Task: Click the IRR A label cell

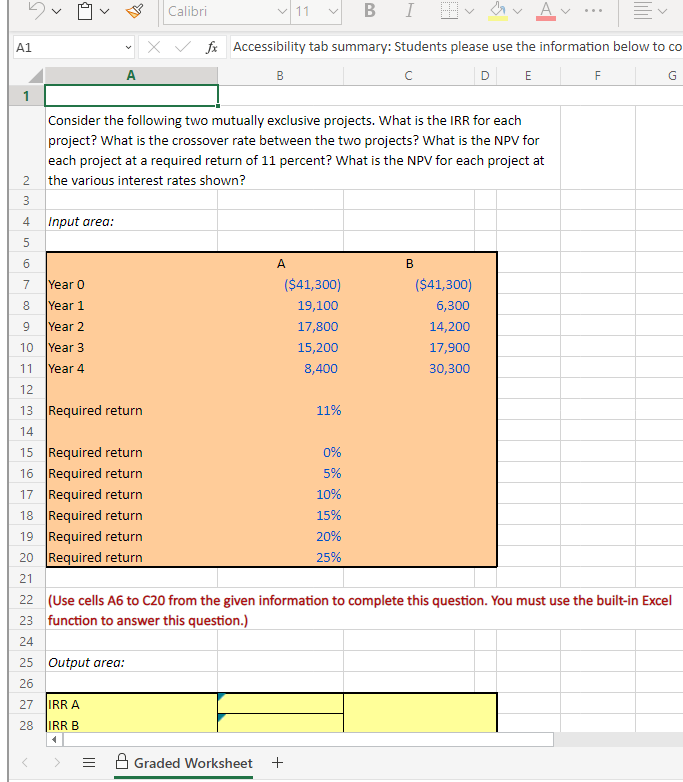Action: [x=132, y=704]
